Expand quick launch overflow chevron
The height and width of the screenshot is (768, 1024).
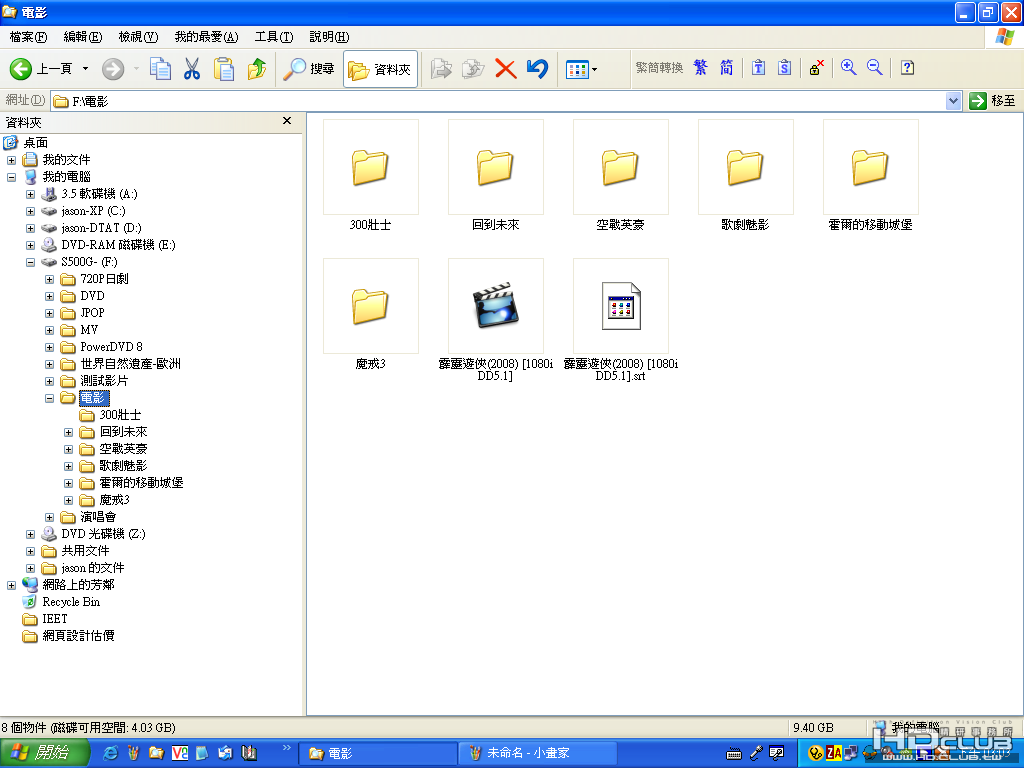(x=287, y=748)
